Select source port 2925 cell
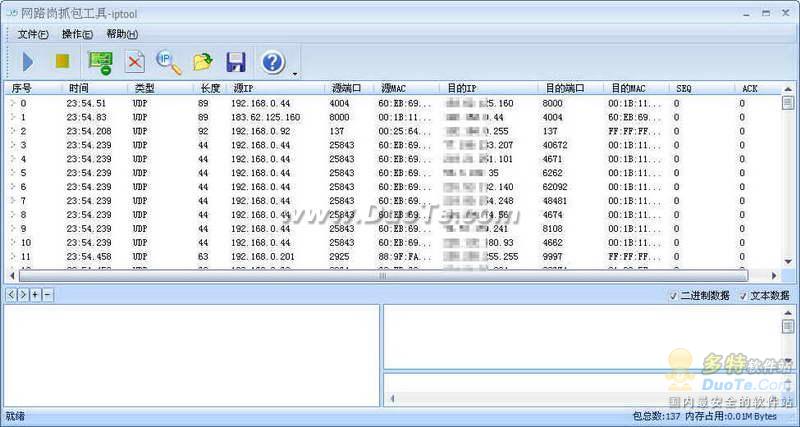 (339, 257)
